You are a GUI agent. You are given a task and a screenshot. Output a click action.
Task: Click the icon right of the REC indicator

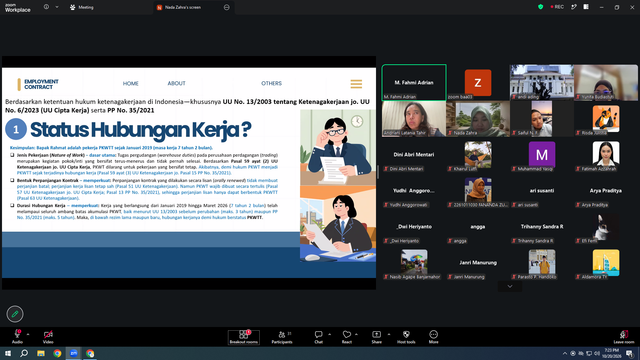point(574,7)
